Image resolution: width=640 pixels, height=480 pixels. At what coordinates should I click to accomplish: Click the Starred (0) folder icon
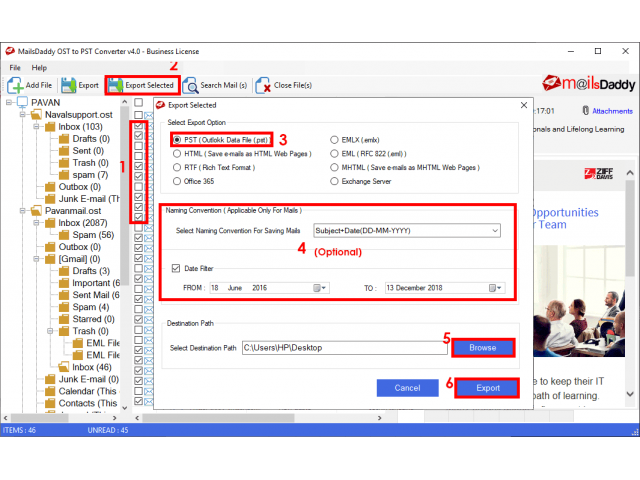[64, 319]
